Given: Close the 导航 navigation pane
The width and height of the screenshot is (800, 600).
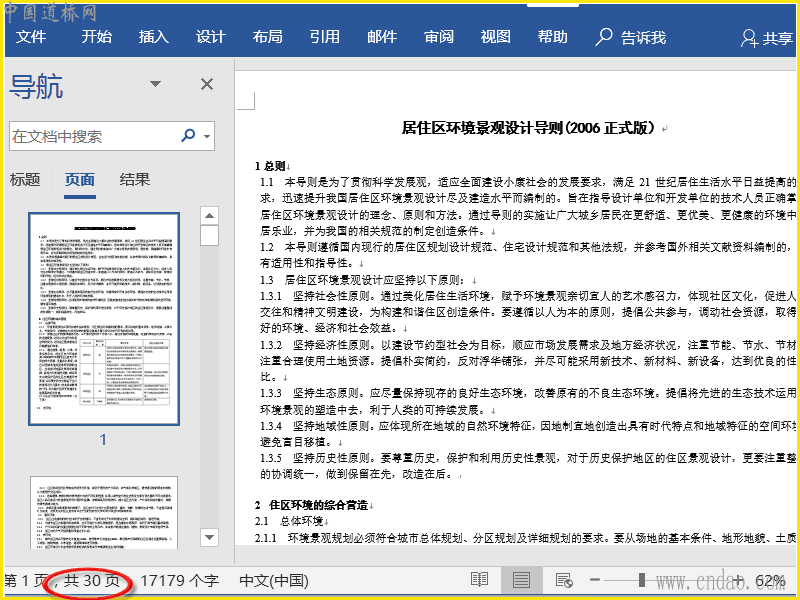Looking at the screenshot, I should pyautogui.click(x=207, y=84).
